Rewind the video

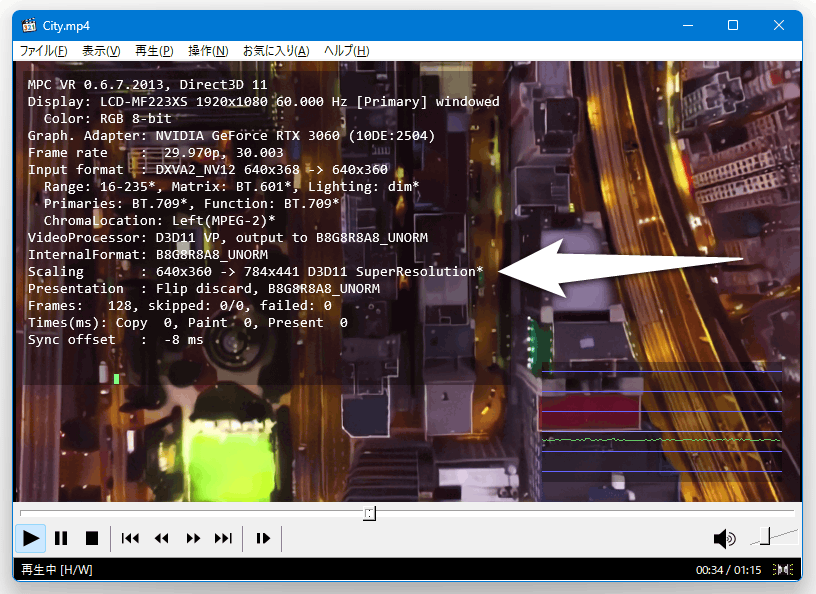161,538
